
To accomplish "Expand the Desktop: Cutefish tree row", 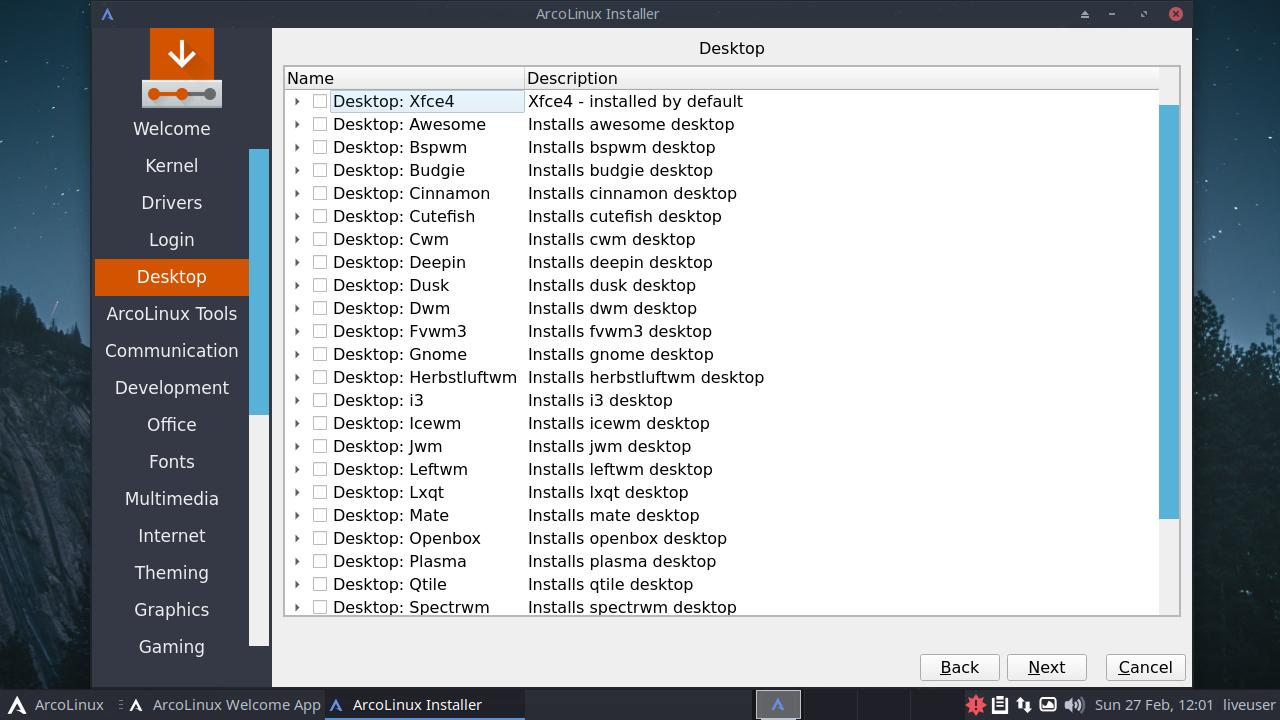I will 297,216.
